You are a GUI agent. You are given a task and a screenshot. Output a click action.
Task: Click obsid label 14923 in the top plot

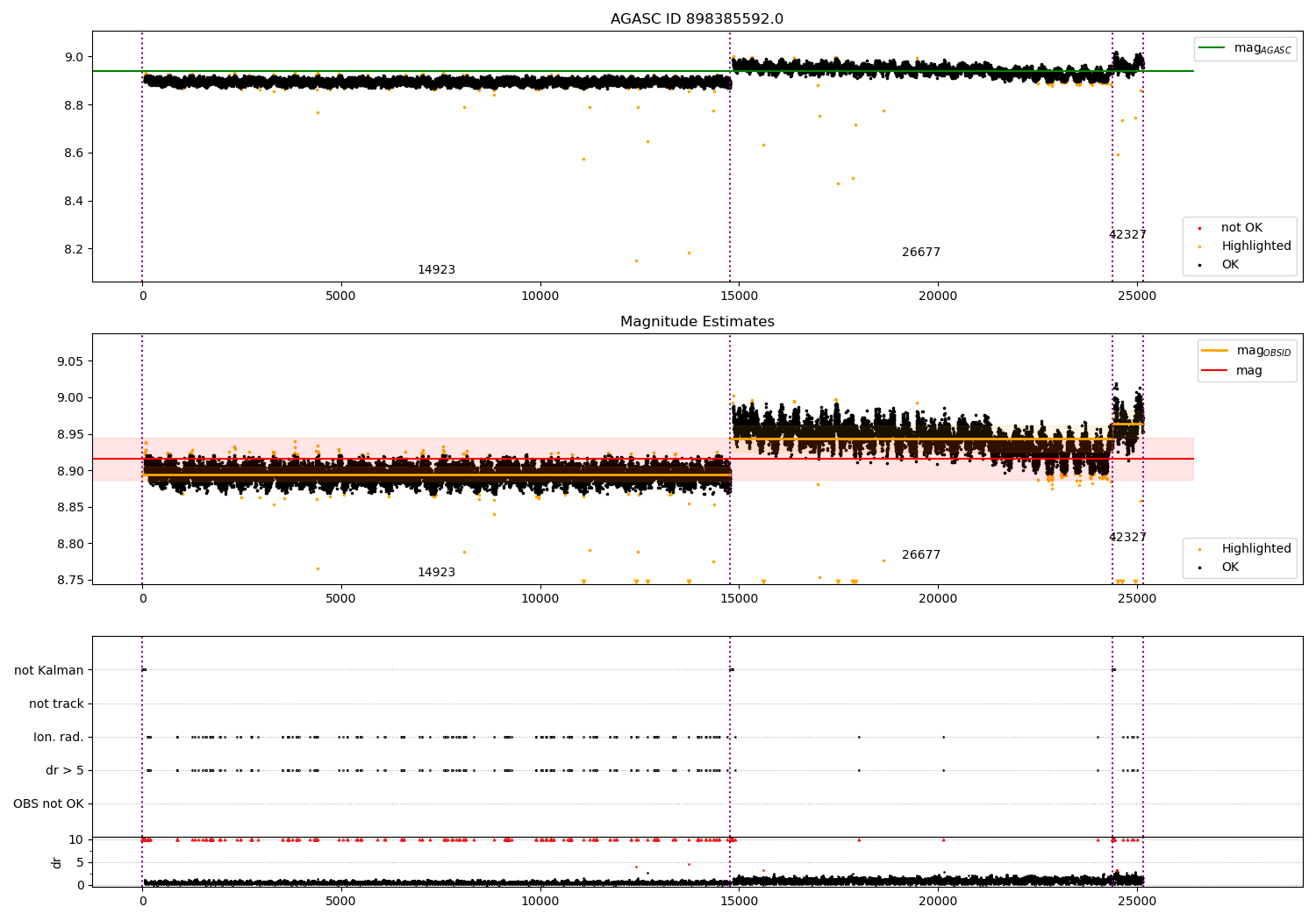click(x=436, y=270)
